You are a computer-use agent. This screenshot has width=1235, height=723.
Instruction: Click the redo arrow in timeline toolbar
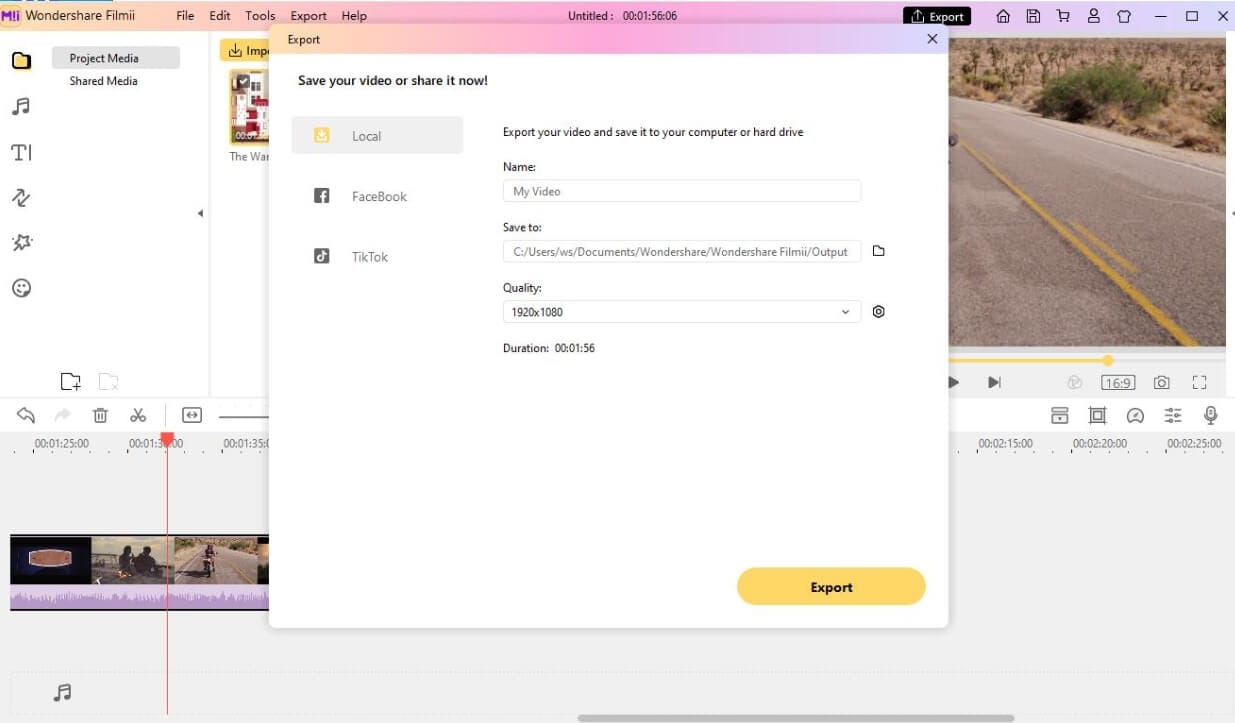(x=62, y=415)
